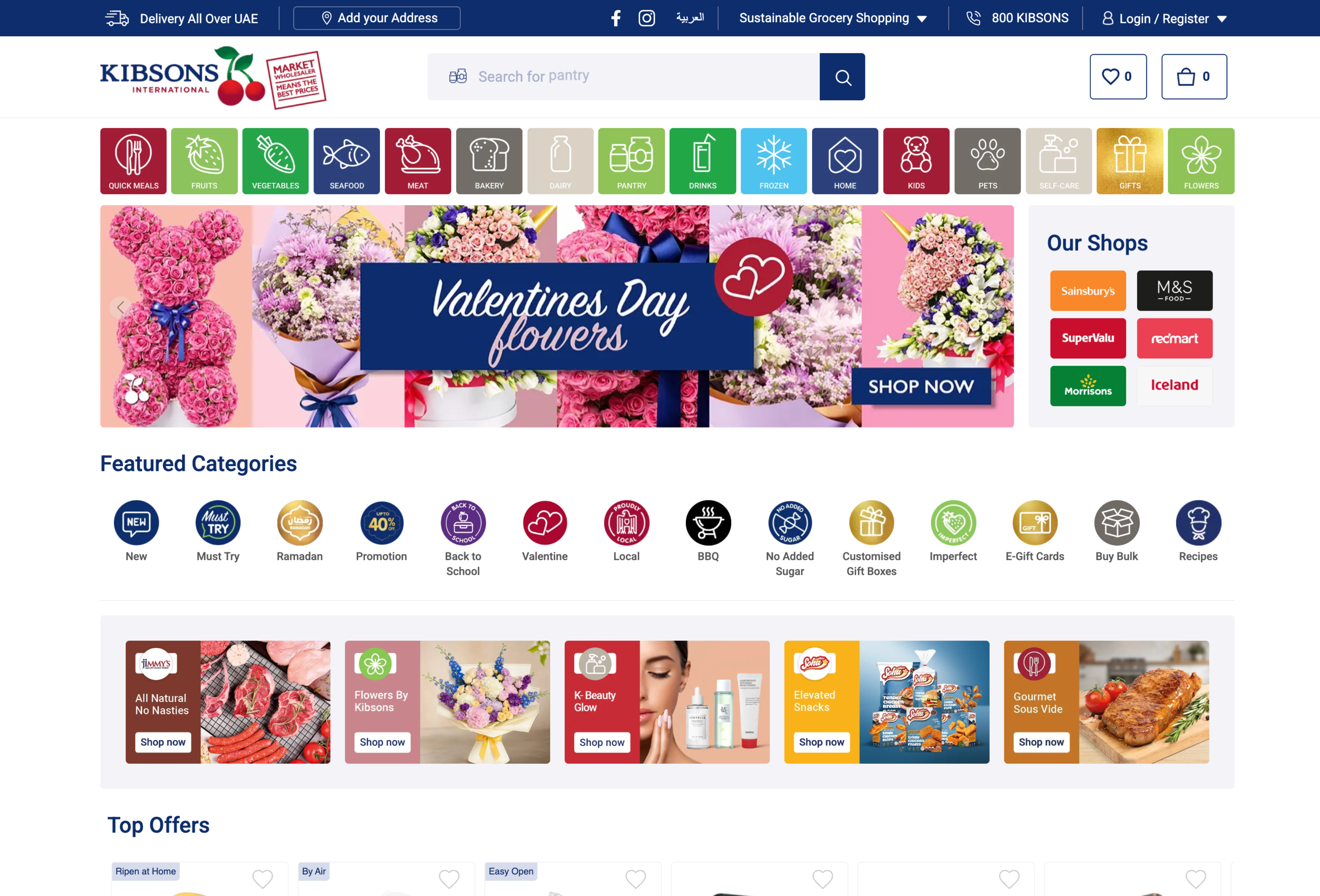
Task: Open the shopping basket icon
Action: (1194, 77)
